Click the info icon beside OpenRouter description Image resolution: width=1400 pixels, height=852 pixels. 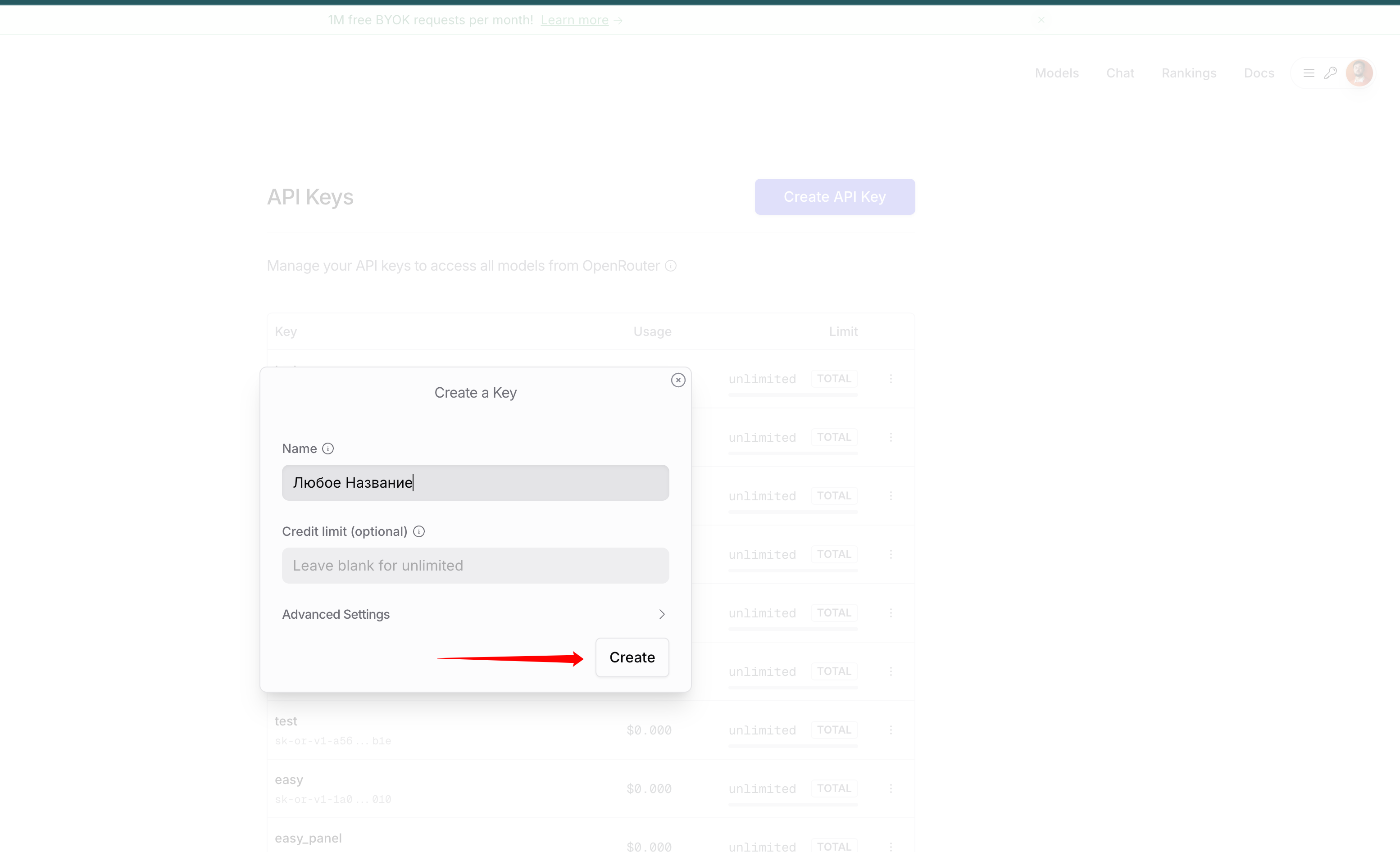(x=670, y=266)
